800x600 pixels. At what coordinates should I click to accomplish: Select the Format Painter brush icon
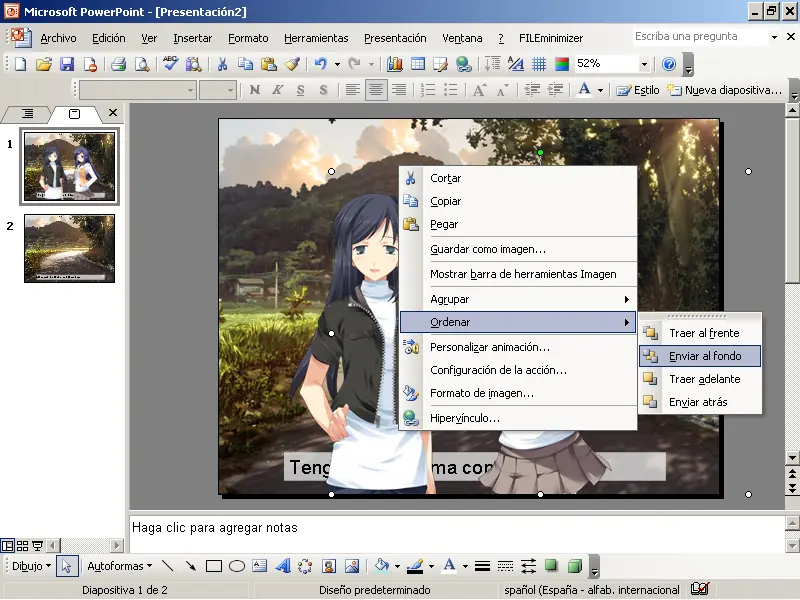point(291,64)
